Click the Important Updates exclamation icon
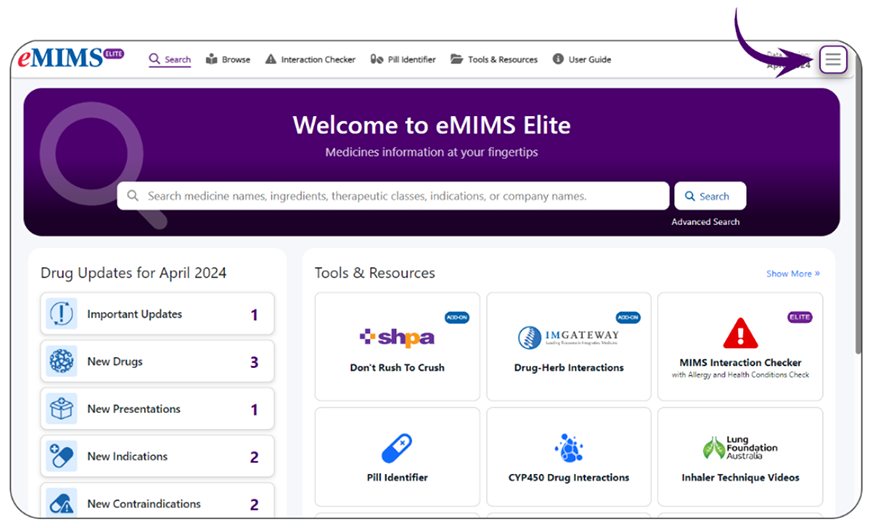870x528 pixels. coord(62,314)
